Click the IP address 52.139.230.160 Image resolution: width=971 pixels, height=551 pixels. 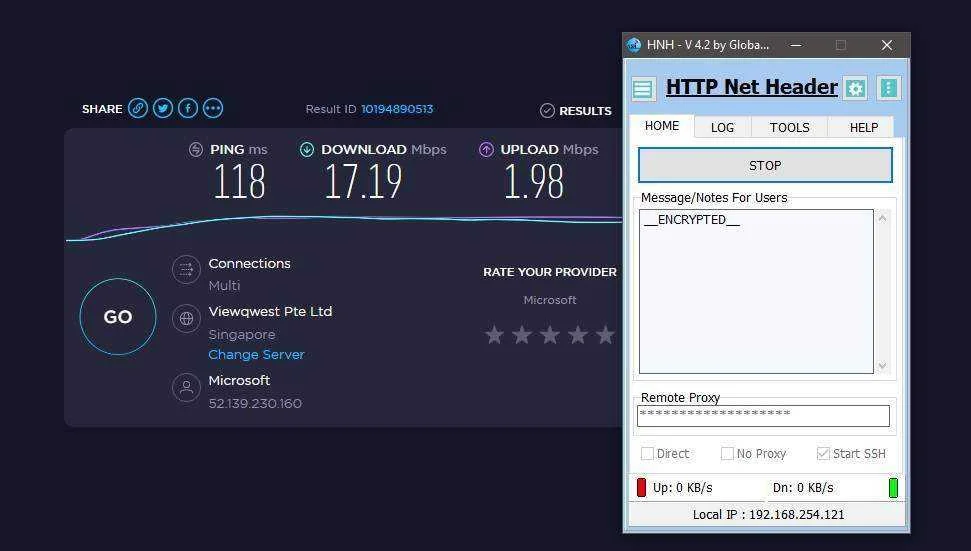pos(255,403)
